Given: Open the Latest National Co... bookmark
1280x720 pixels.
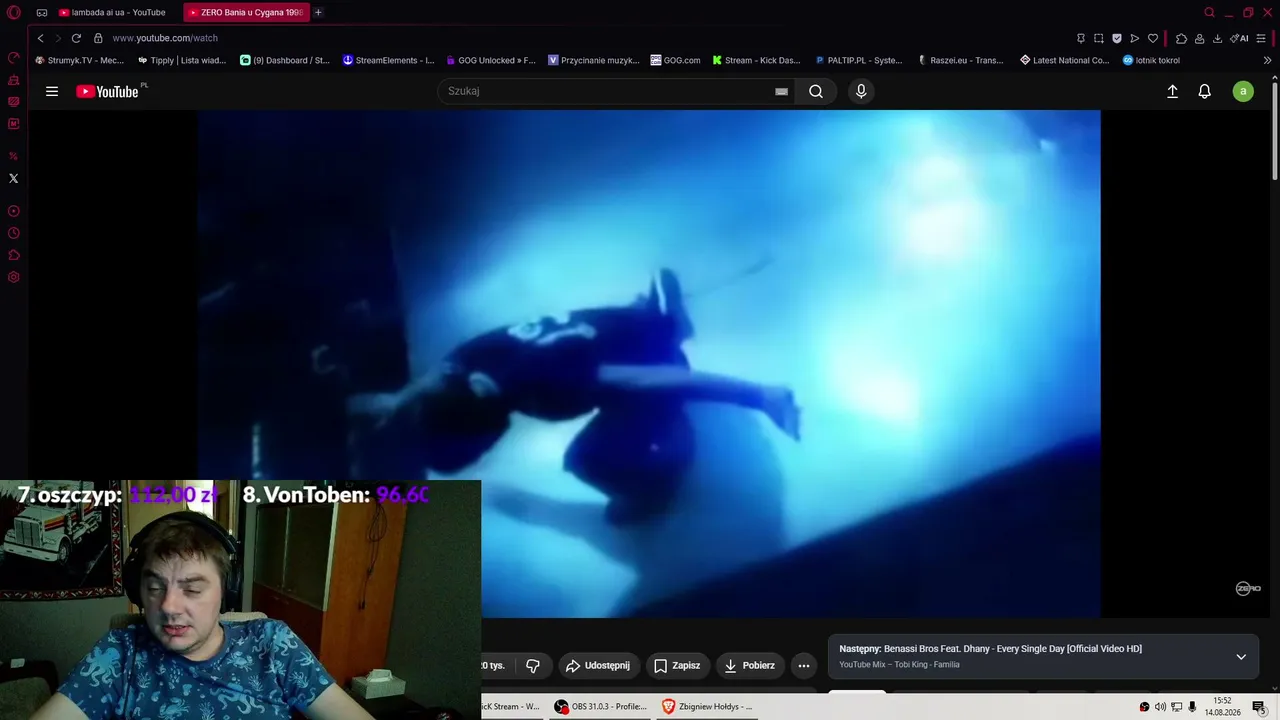Looking at the screenshot, I should pyautogui.click(x=1065, y=60).
